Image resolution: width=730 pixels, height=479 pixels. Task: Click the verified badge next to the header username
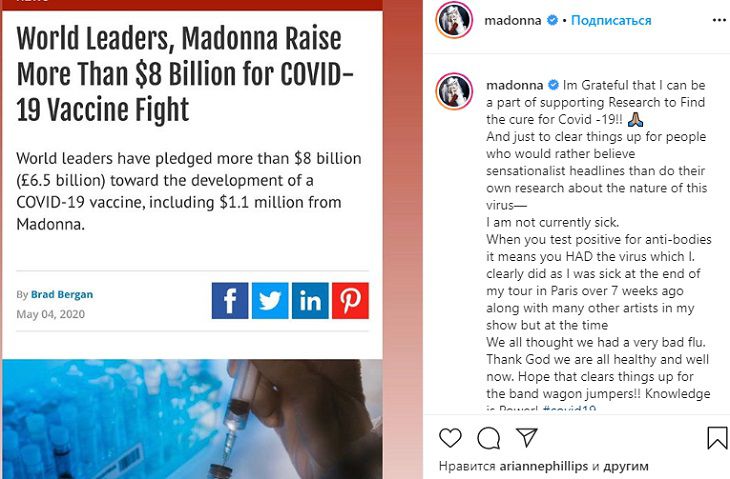553,20
